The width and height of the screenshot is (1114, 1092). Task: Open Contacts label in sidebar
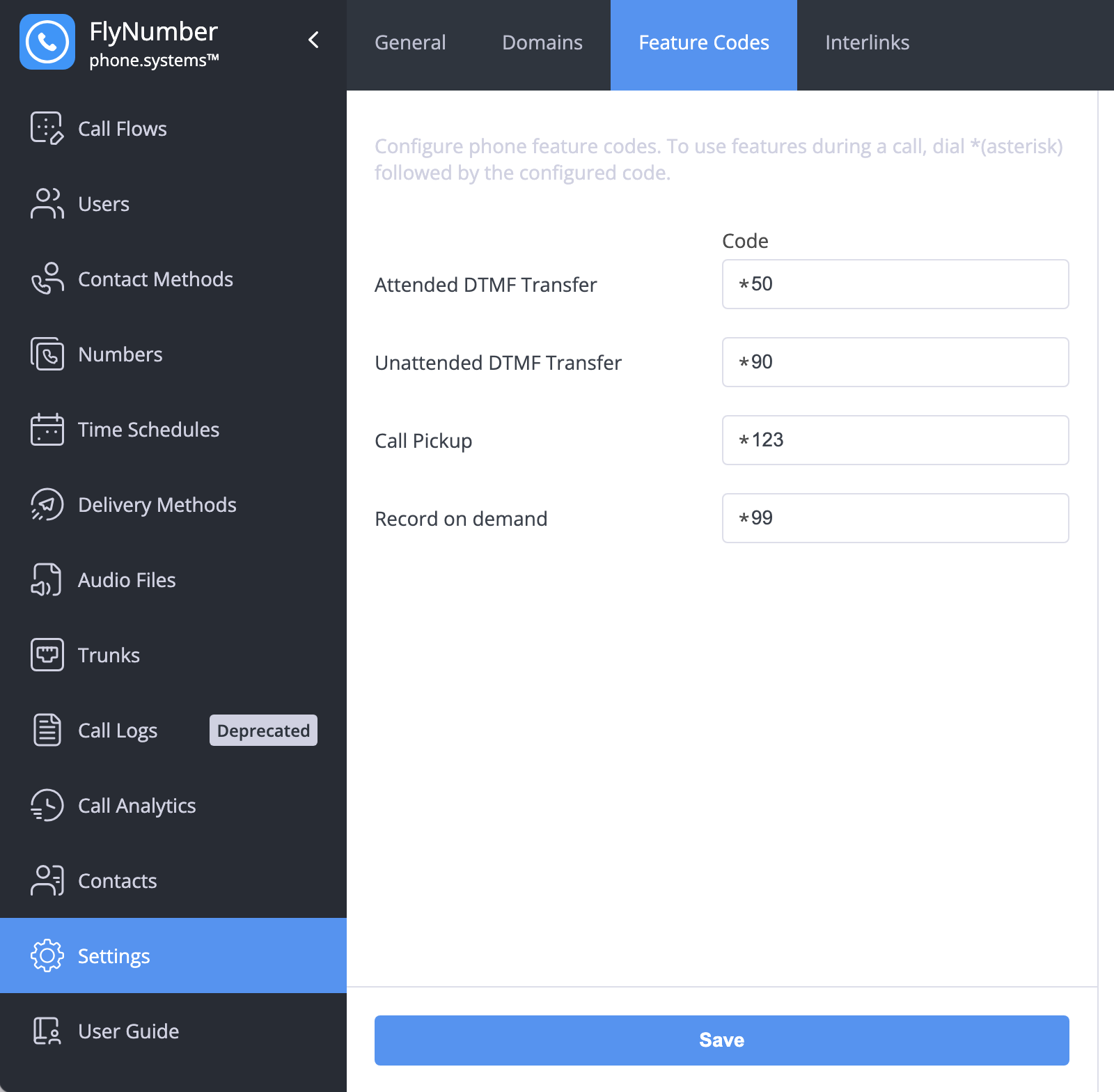(x=118, y=881)
